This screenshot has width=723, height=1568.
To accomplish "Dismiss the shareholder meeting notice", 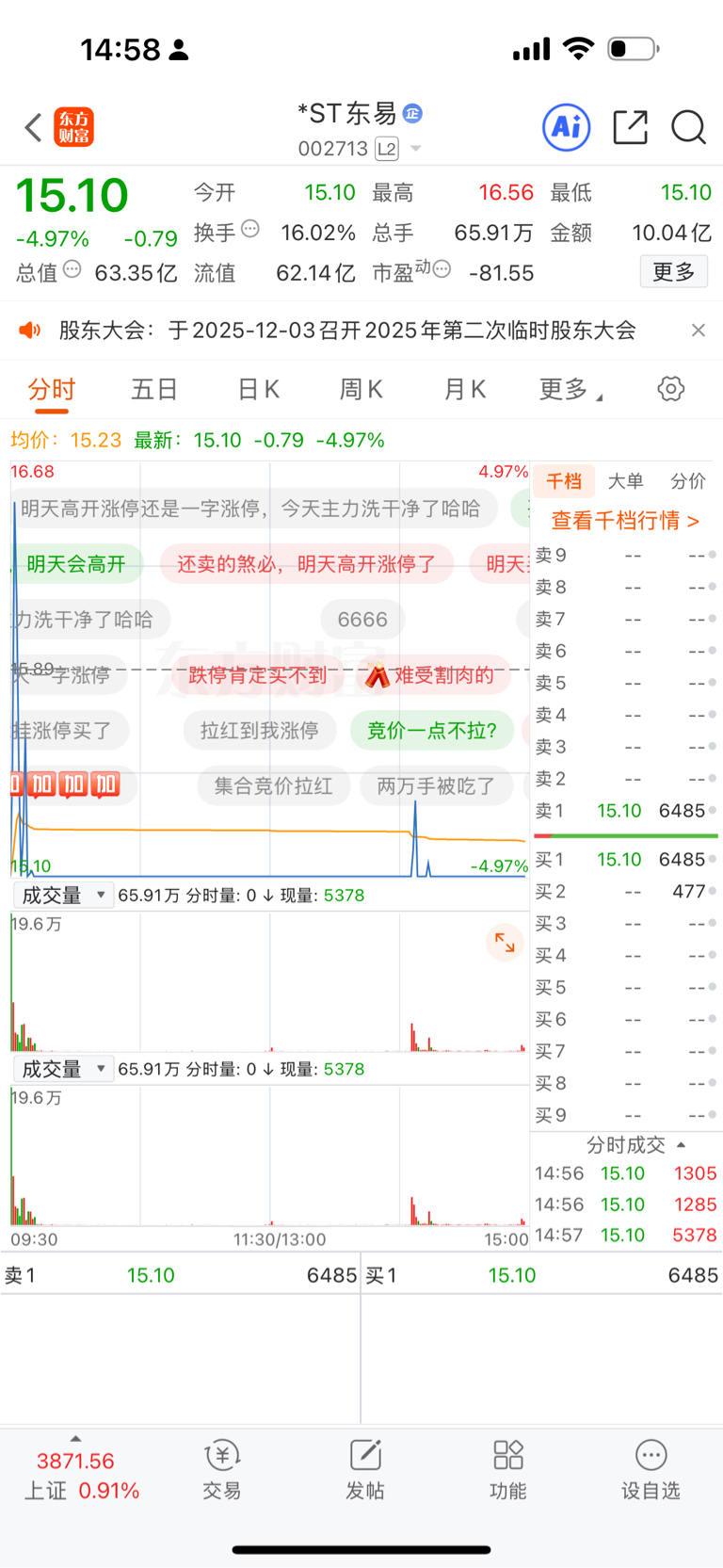I will click(698, 330).
